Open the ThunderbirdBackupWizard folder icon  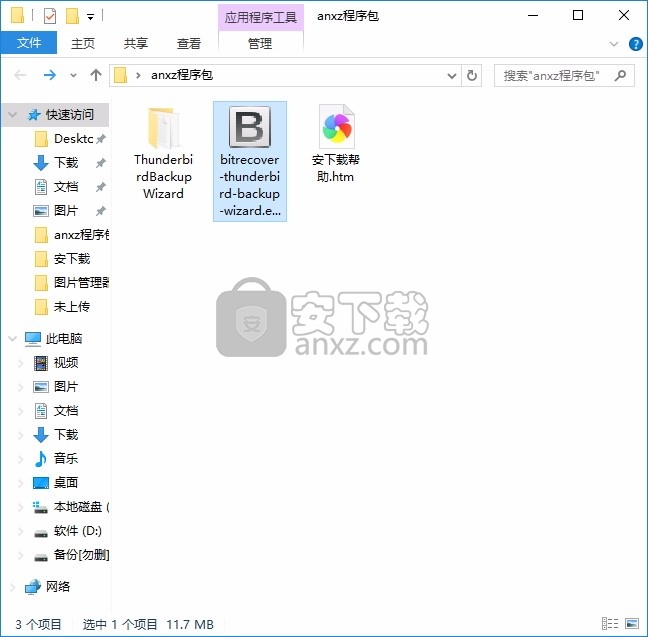click(x=164, y=127)
